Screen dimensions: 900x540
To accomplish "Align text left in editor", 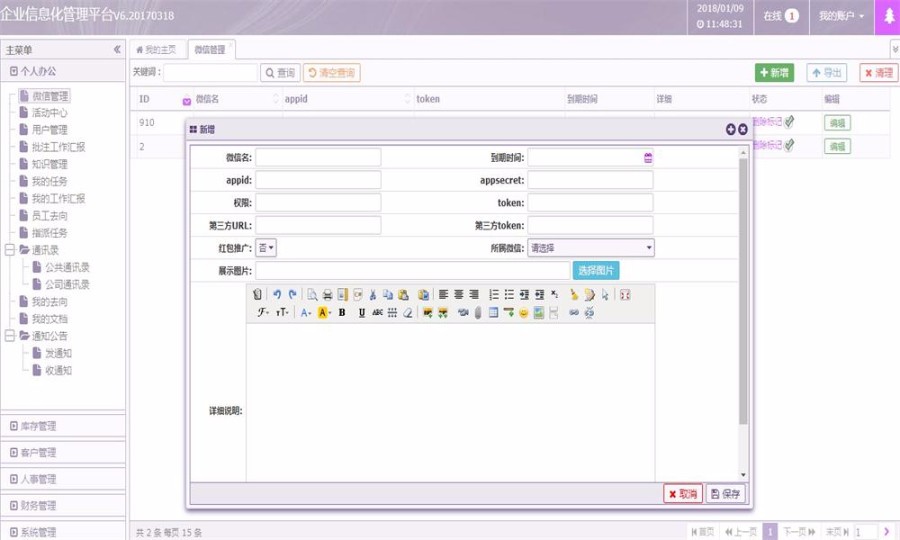I will 443,295.
